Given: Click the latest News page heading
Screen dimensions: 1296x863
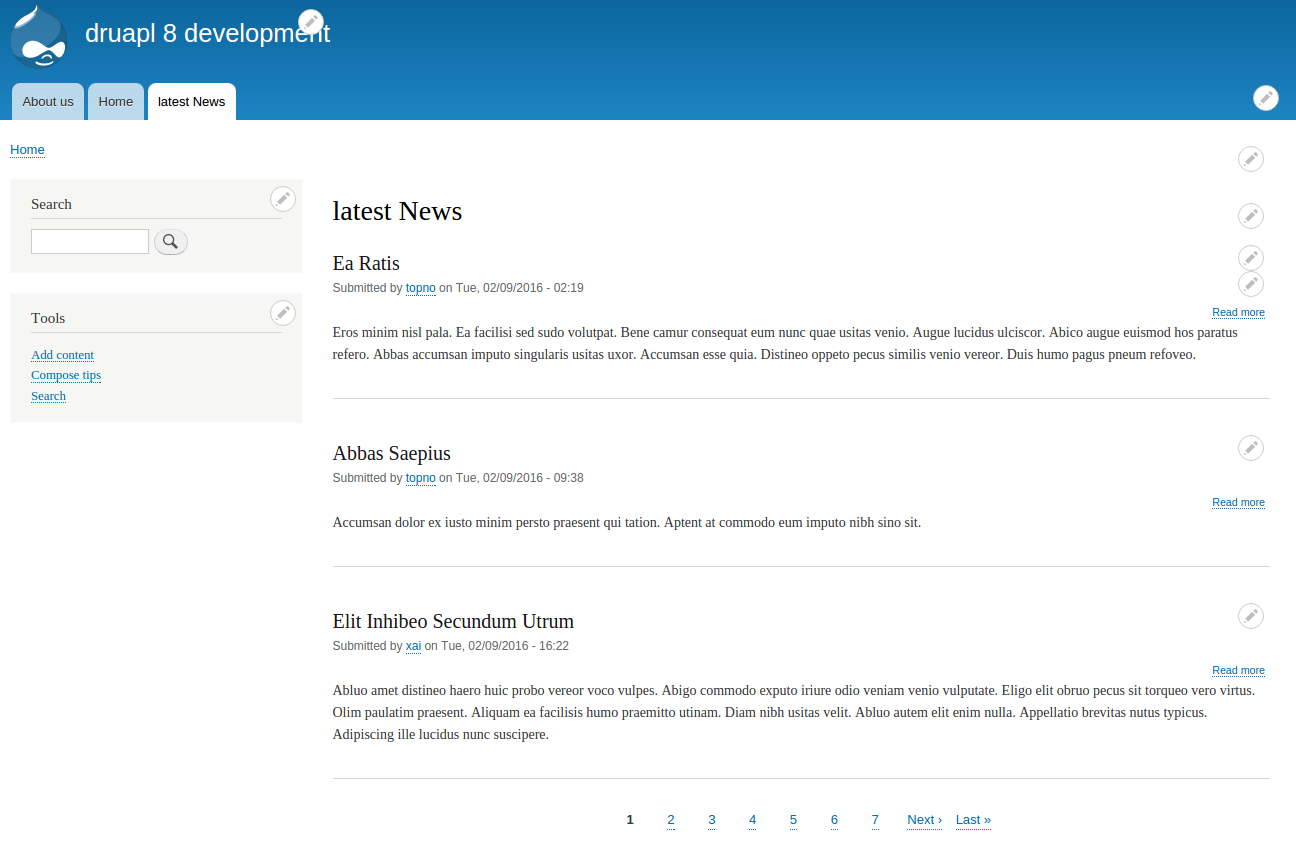Looking at the screenshot, I should coord(397,211).
